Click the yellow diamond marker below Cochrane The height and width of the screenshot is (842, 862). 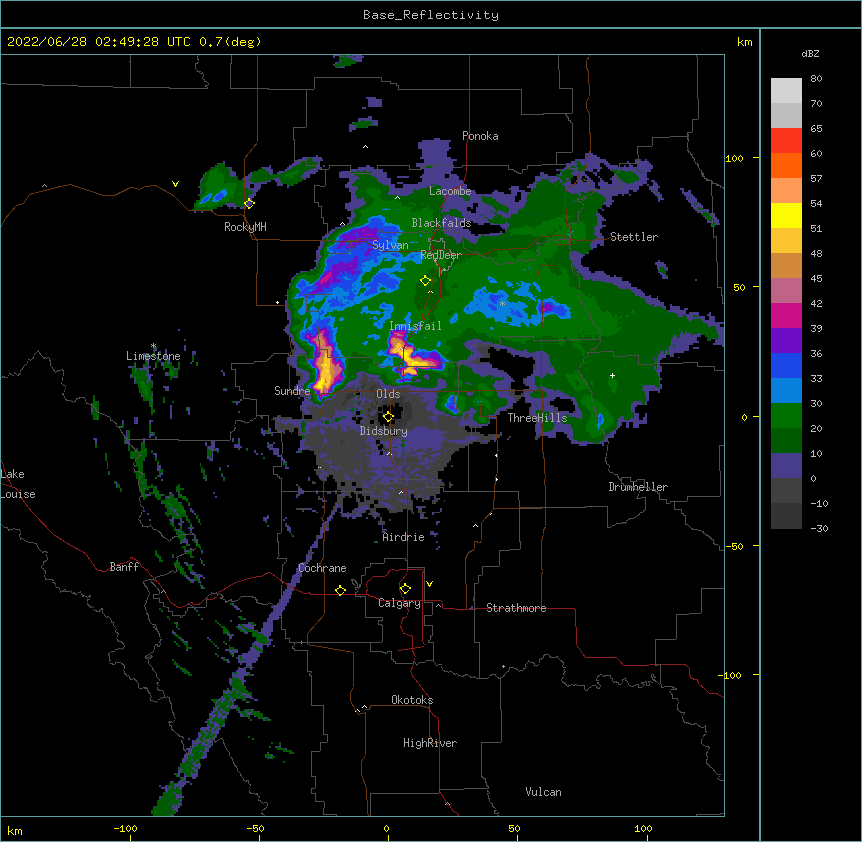coord(340,590)
